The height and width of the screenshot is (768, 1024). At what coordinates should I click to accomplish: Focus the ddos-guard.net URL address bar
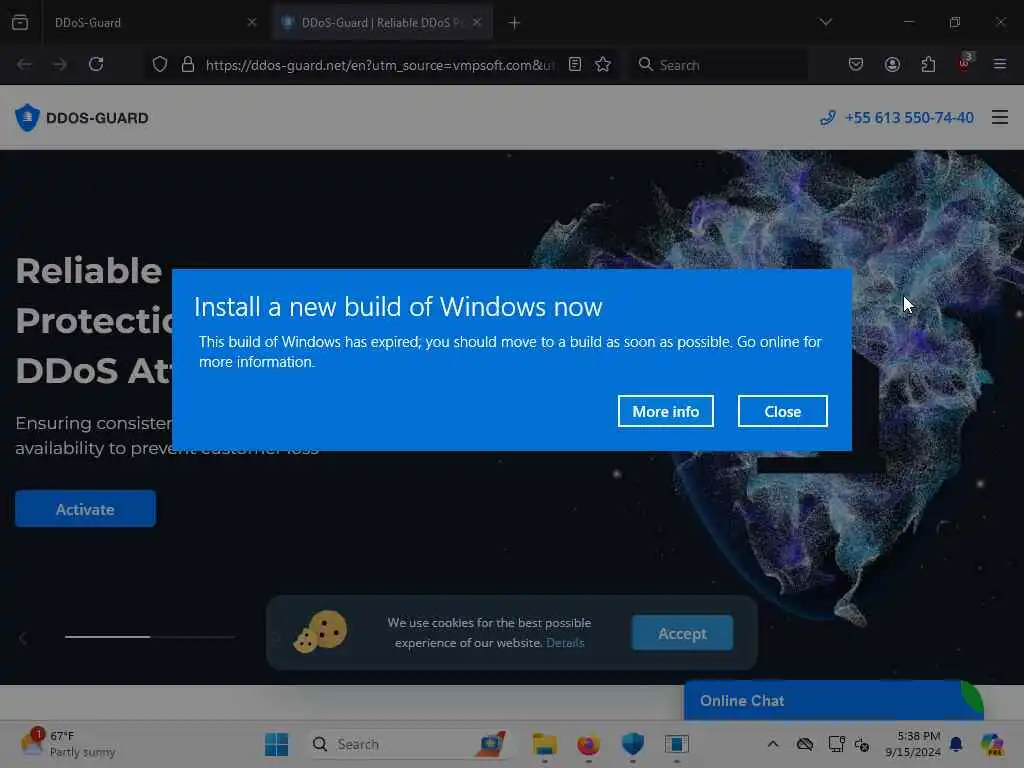(x=380, y=65)
